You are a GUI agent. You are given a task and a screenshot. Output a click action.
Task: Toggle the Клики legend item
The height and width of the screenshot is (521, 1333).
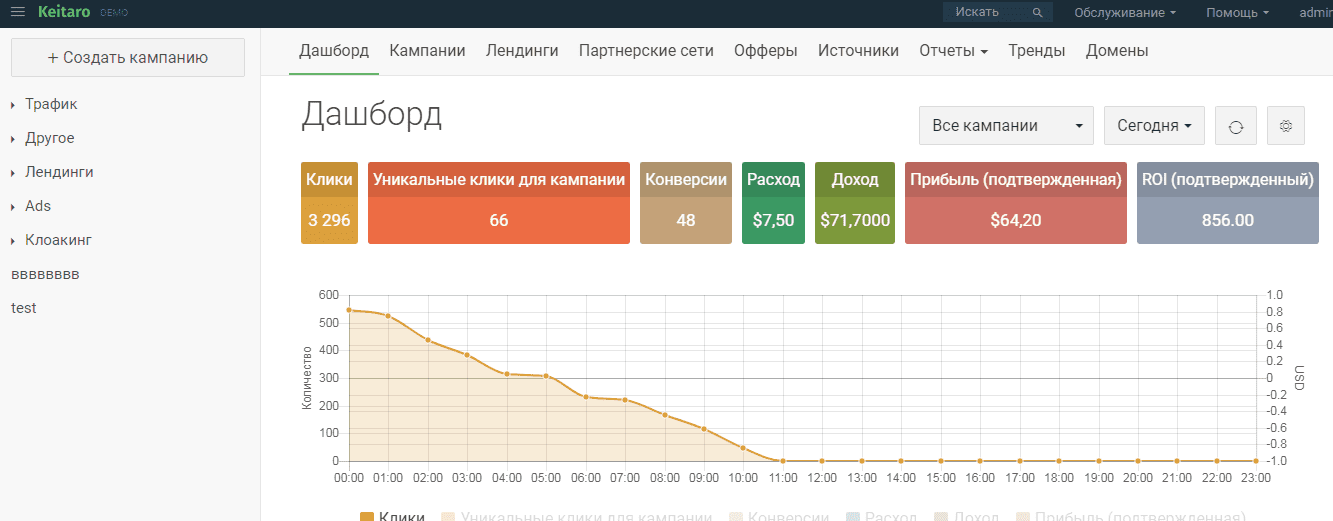392,516
